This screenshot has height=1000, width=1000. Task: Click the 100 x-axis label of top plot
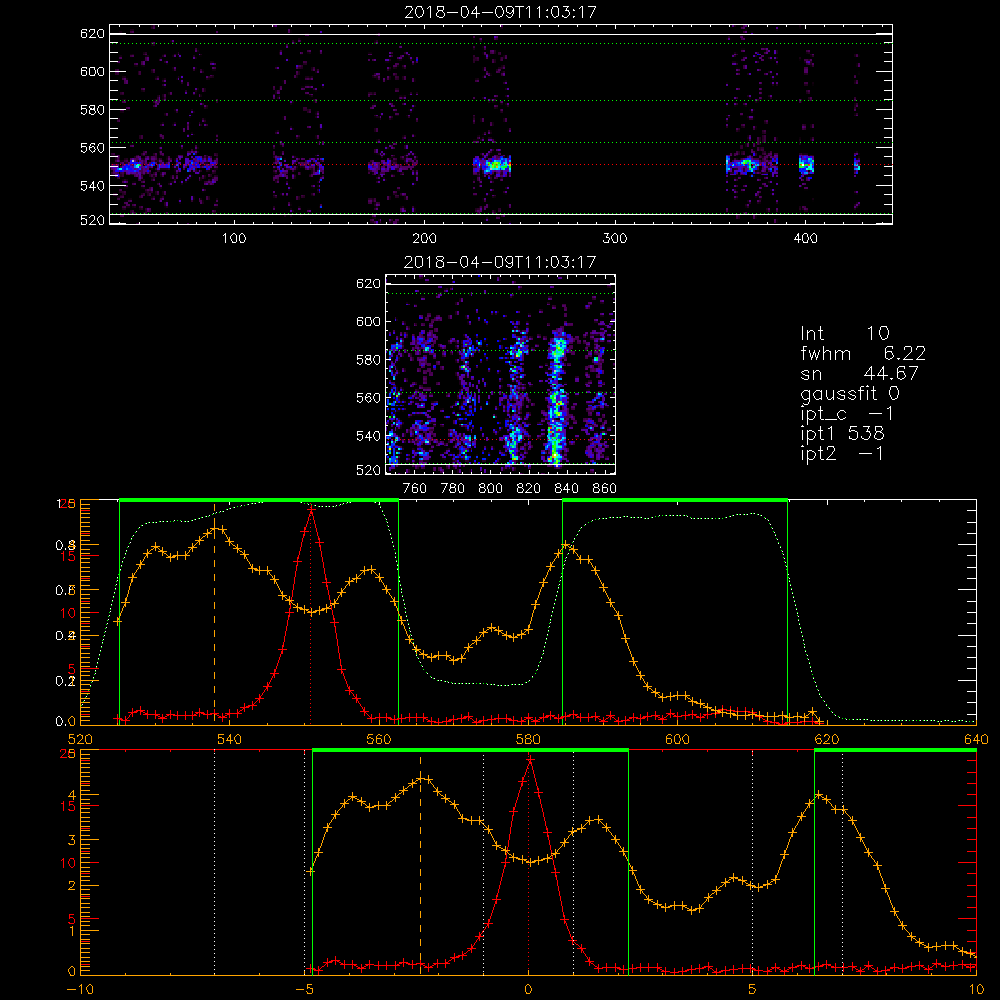(234, 239)
